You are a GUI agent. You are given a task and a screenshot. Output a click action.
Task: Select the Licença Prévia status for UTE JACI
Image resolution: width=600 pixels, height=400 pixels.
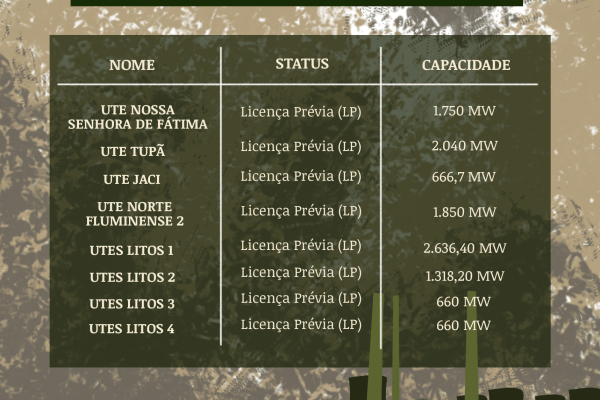pos(300,176)
